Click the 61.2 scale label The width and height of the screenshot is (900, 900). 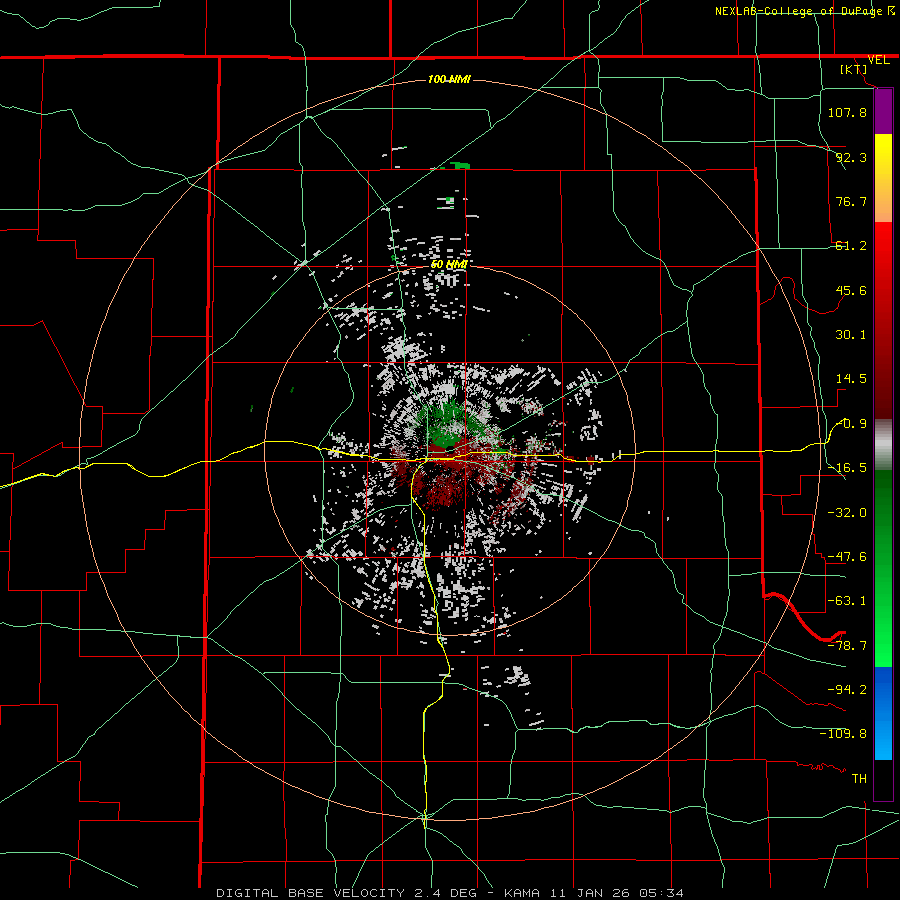coord(851,246)
